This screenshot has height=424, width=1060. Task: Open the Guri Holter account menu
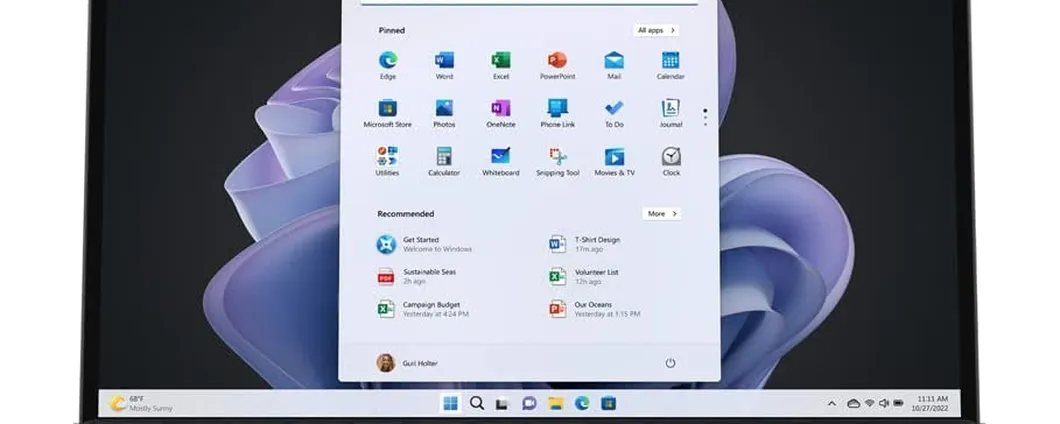tap(407, 363)
